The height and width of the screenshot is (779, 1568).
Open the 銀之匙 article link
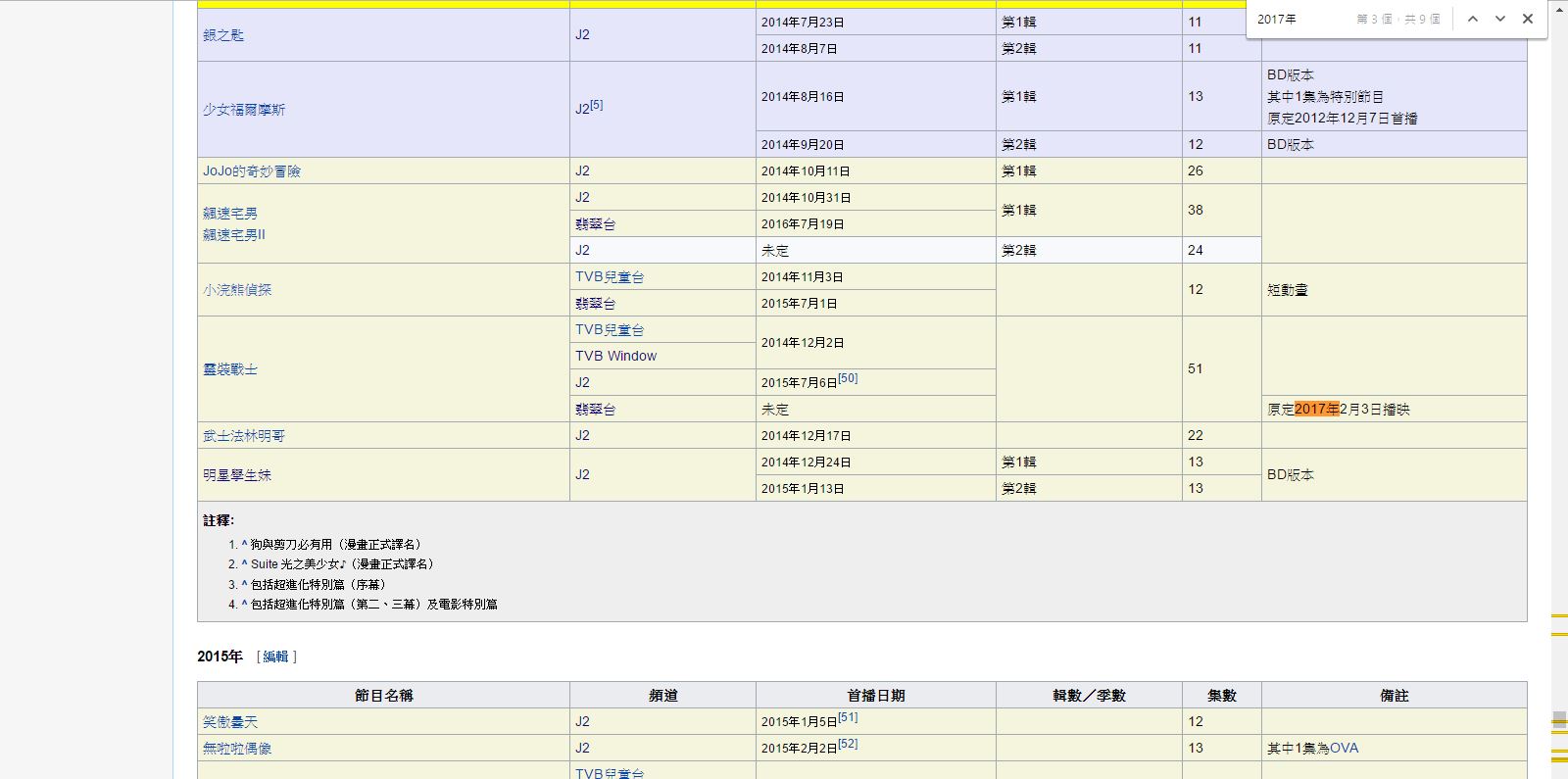(x=223, y=34)
